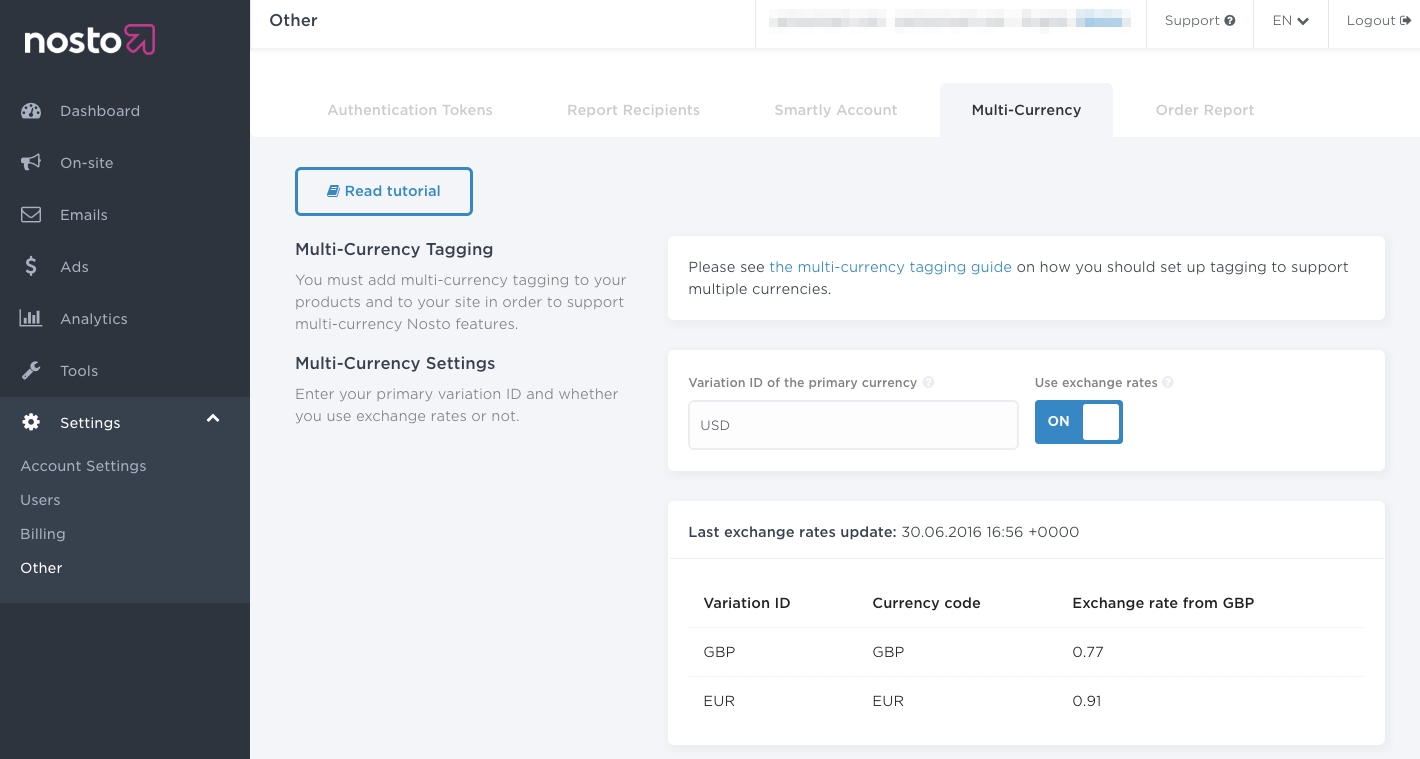
Task: Click the Settings gear icon
Action: tap(31, 423)
